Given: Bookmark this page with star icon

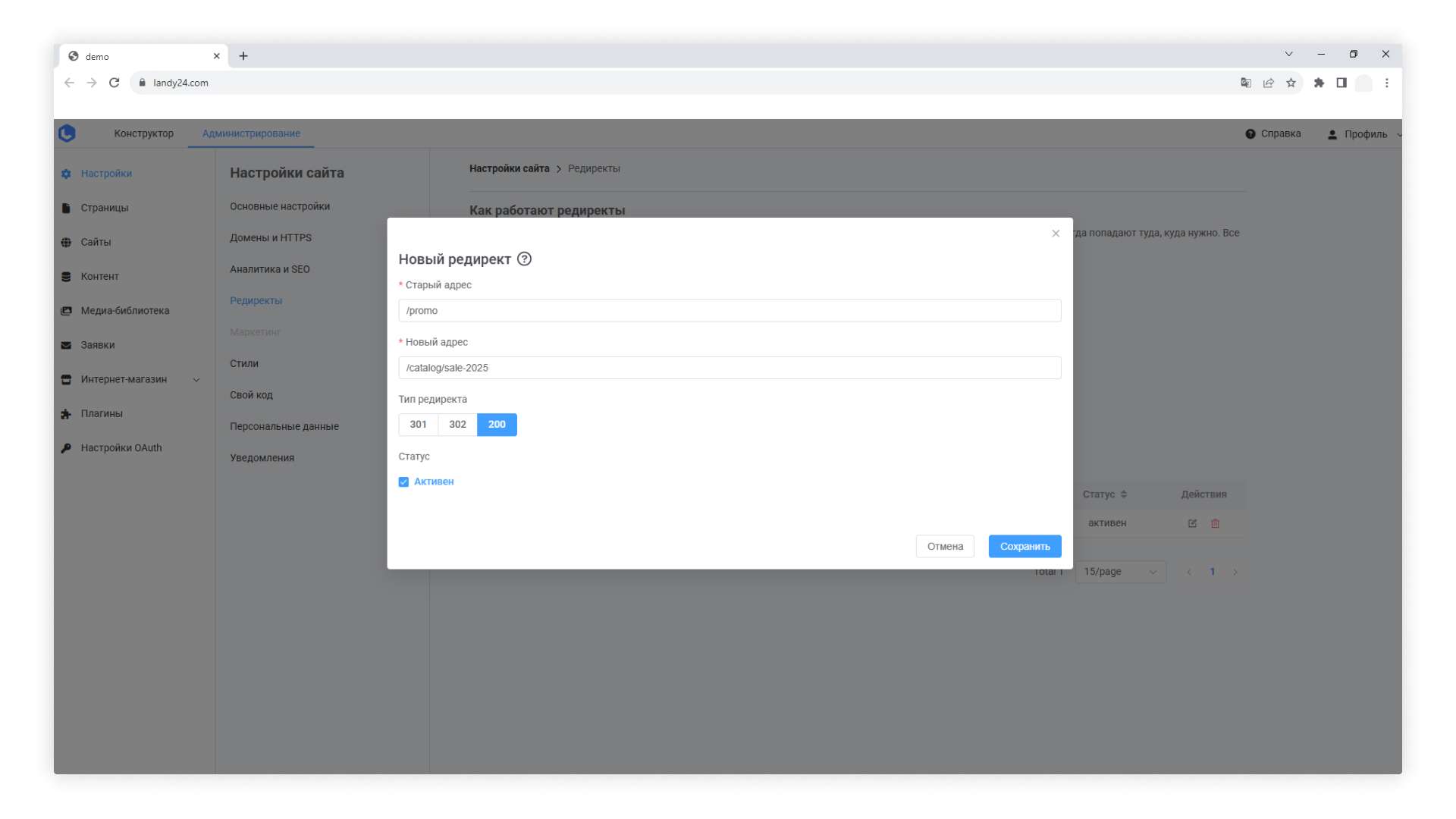Looking at the screenshot, I should pyautogui.click(x=1291, y=83).
